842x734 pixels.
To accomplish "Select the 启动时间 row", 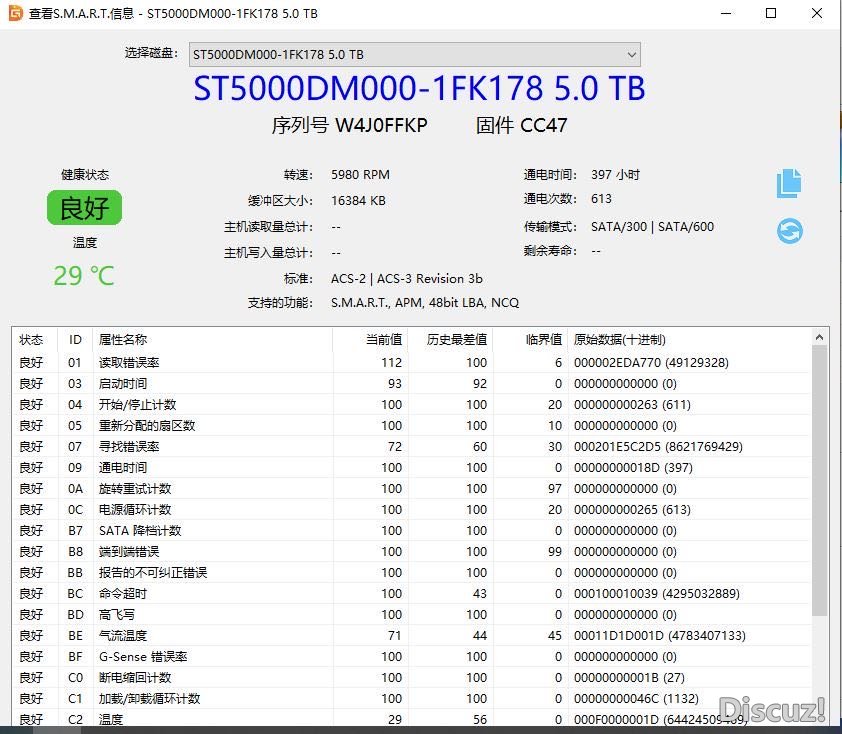I will (411, 383).
